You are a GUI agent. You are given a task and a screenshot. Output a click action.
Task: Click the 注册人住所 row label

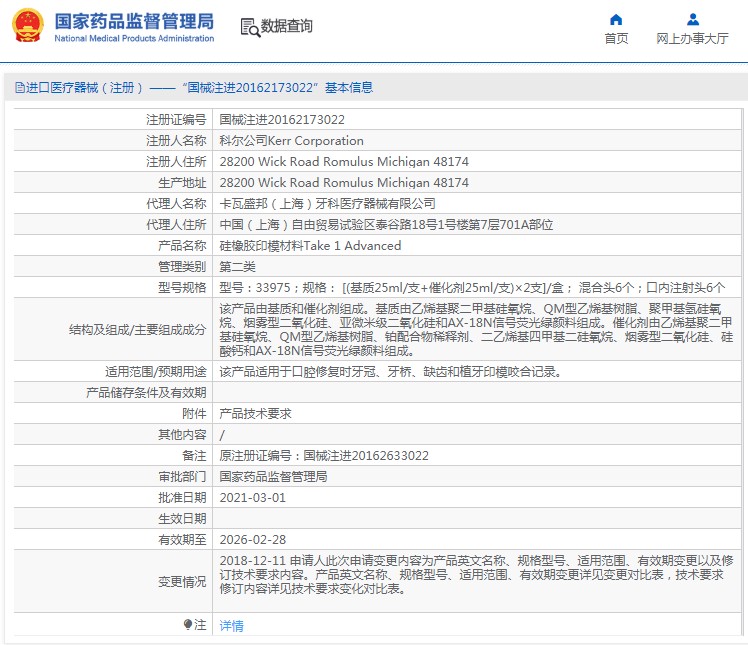[x=176, y=162]
